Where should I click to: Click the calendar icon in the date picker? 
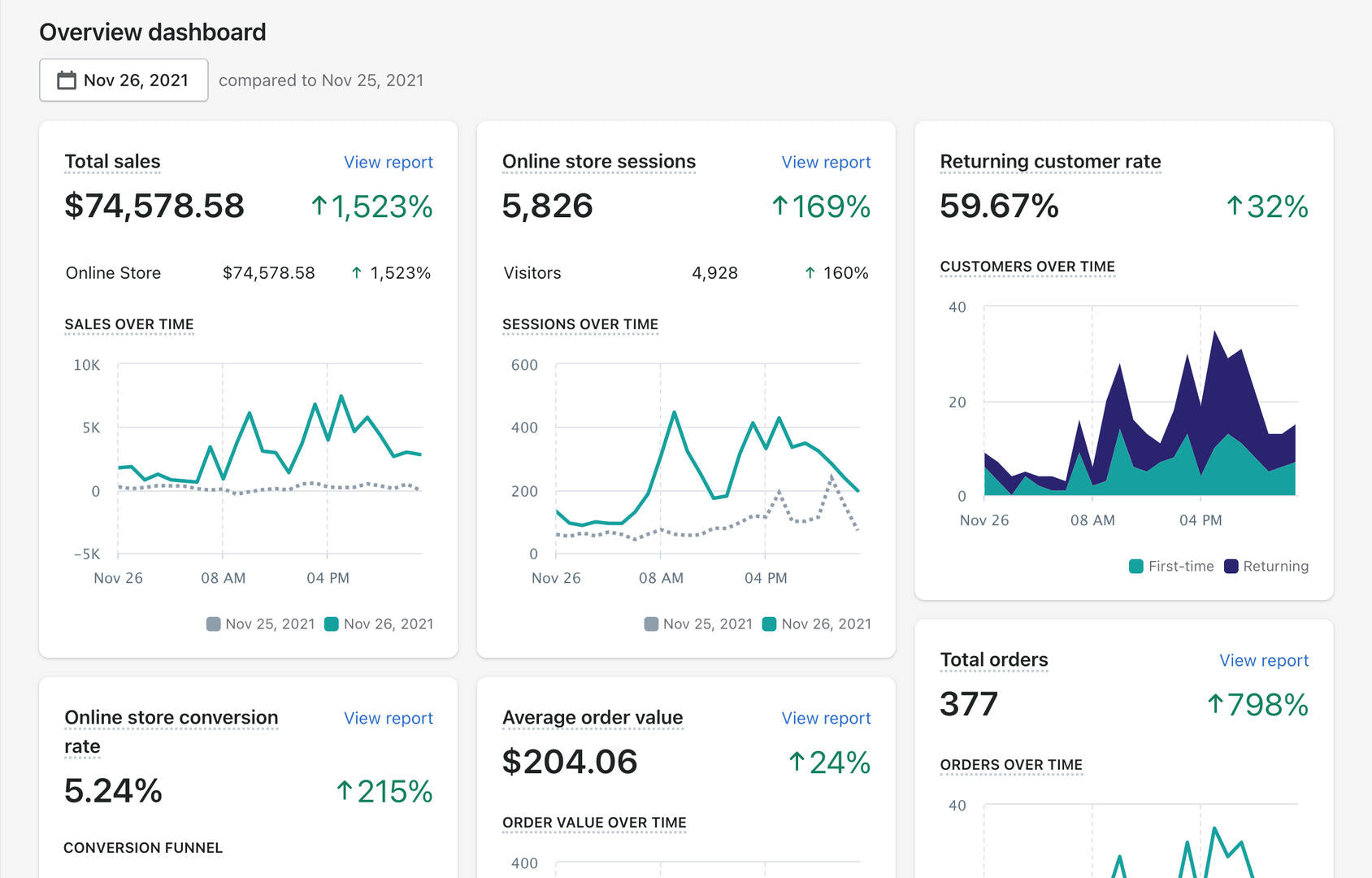click(x=66, y=80)
